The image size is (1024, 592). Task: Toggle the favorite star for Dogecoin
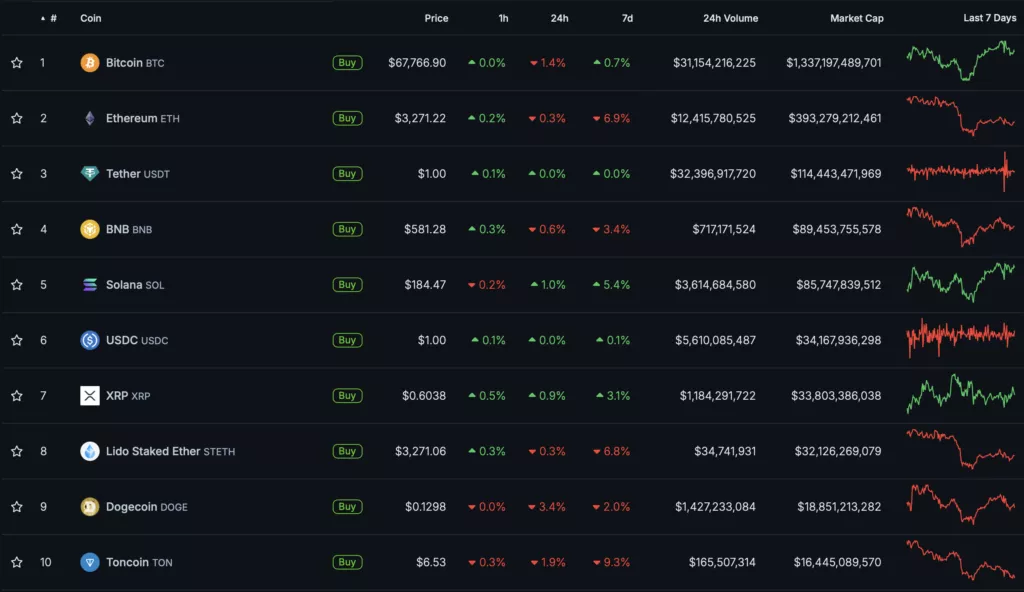(17, 507)
